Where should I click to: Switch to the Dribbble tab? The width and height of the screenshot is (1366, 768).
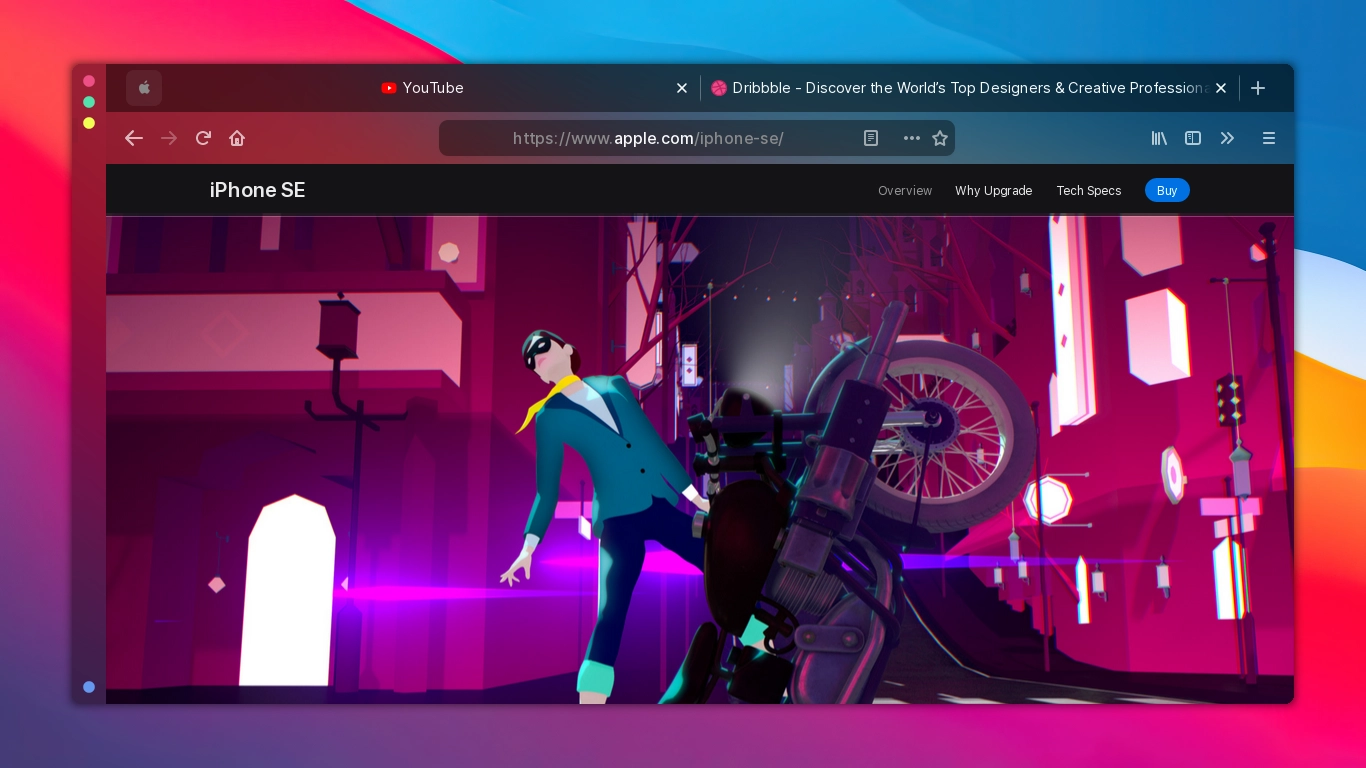pos(969,88)
